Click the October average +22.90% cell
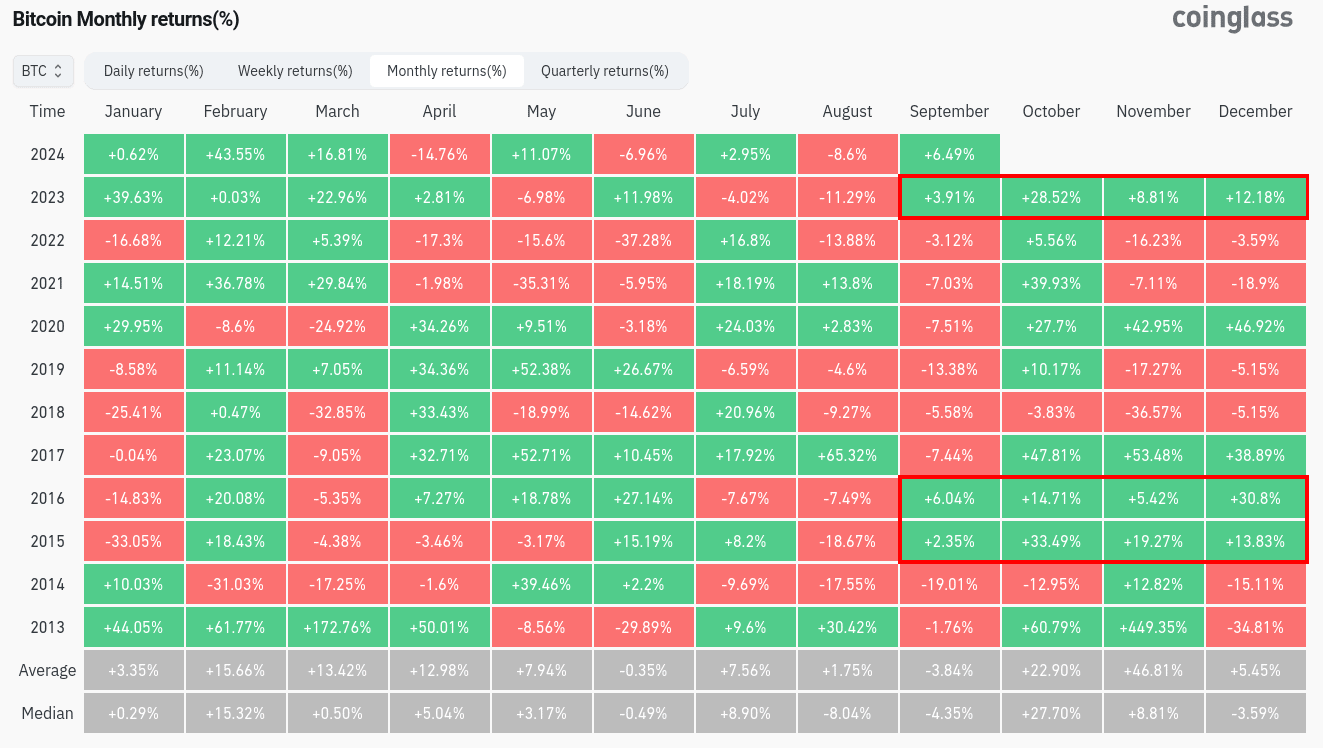This screenshot has height=748, width=1323. tap(1051, 670)
